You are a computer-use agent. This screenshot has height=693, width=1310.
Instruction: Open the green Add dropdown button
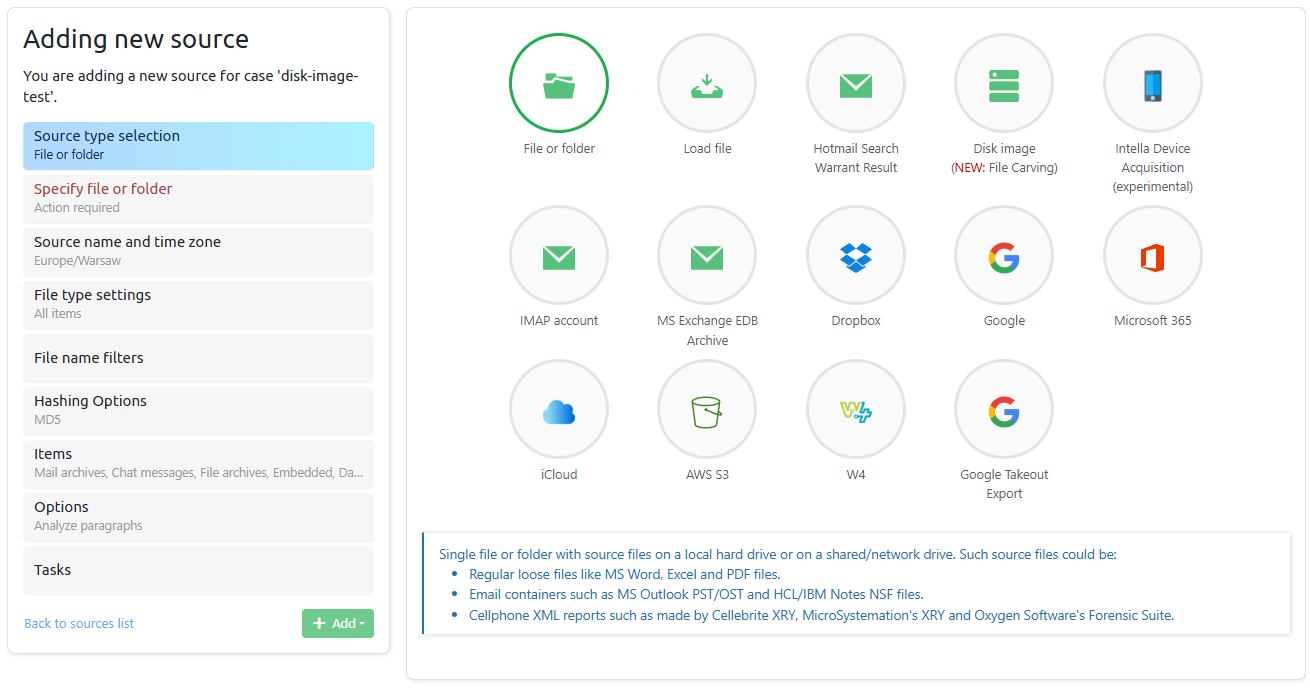(338, 623)
